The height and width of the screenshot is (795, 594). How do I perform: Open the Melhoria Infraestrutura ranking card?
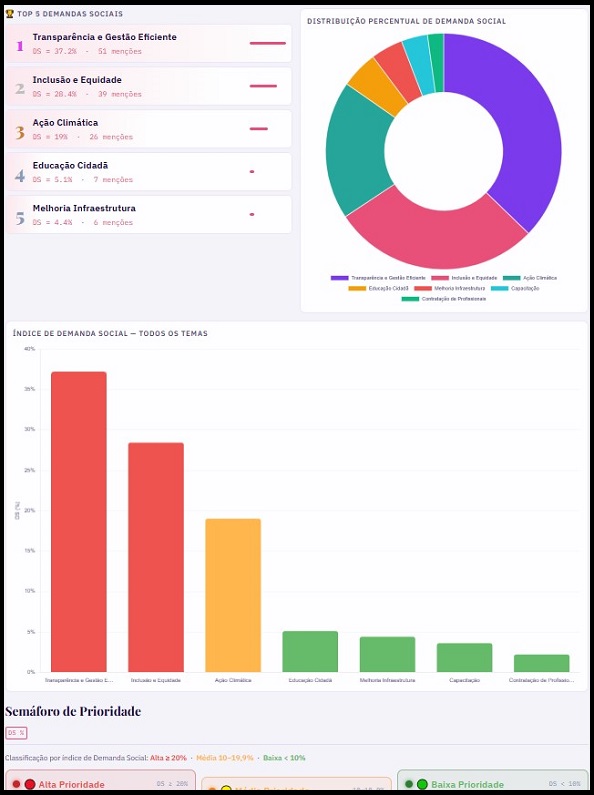point(148,214)
